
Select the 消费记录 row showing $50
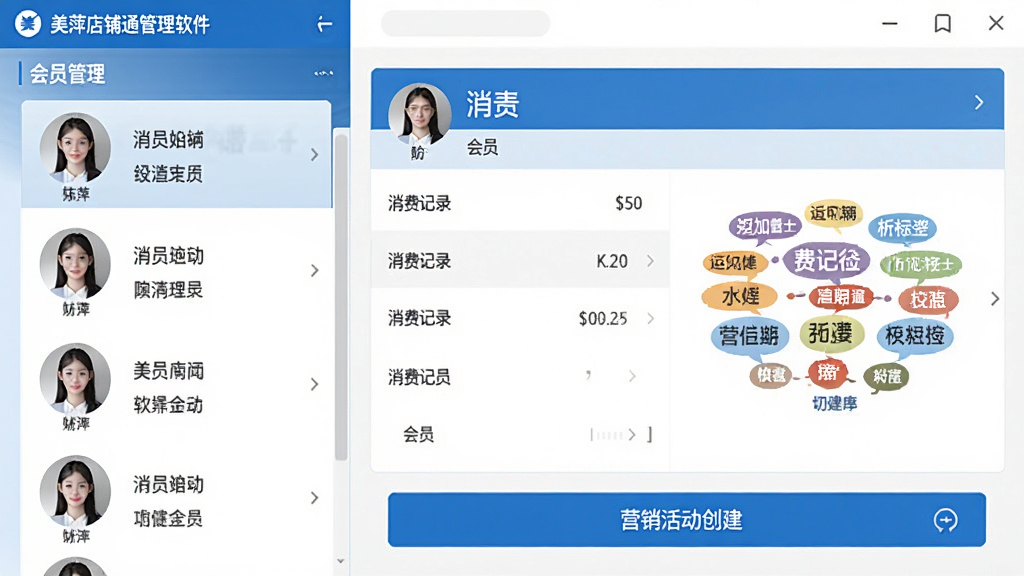[520, 202]
